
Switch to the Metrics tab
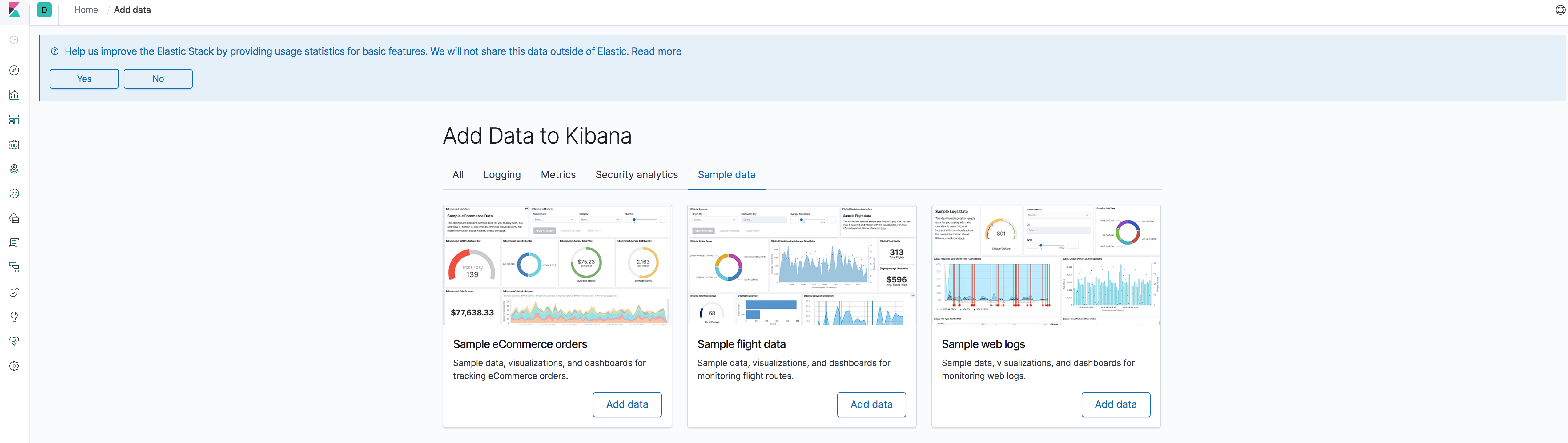point(558,174)
